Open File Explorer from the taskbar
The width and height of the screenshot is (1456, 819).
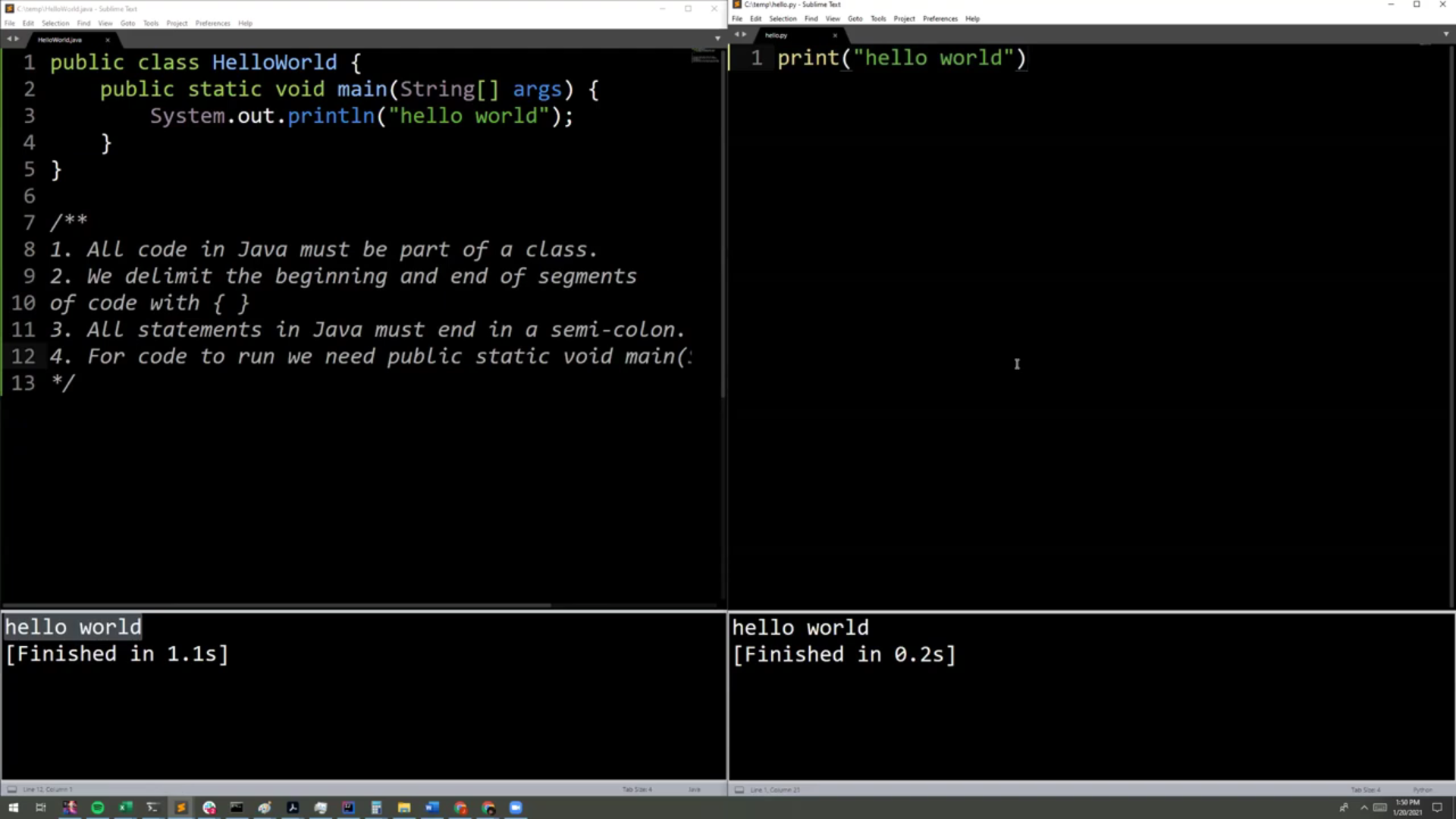coord(404,808)
